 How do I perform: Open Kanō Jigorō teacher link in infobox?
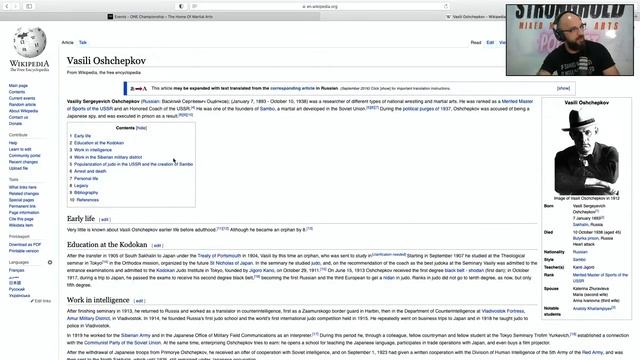tap(583, 267)
